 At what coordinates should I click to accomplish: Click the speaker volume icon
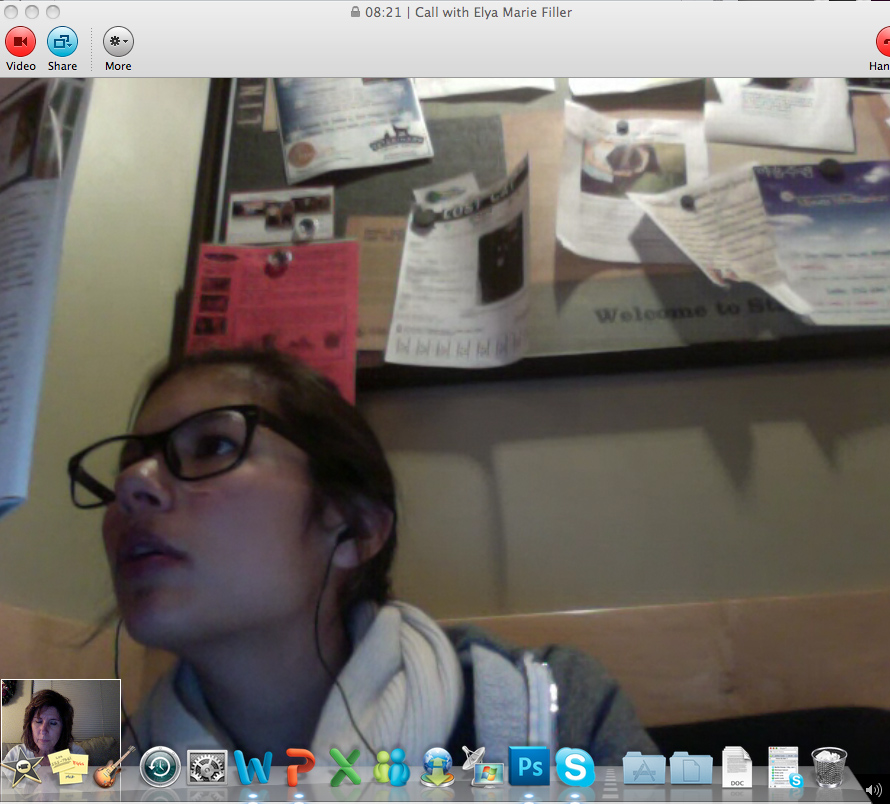[873, 790]
